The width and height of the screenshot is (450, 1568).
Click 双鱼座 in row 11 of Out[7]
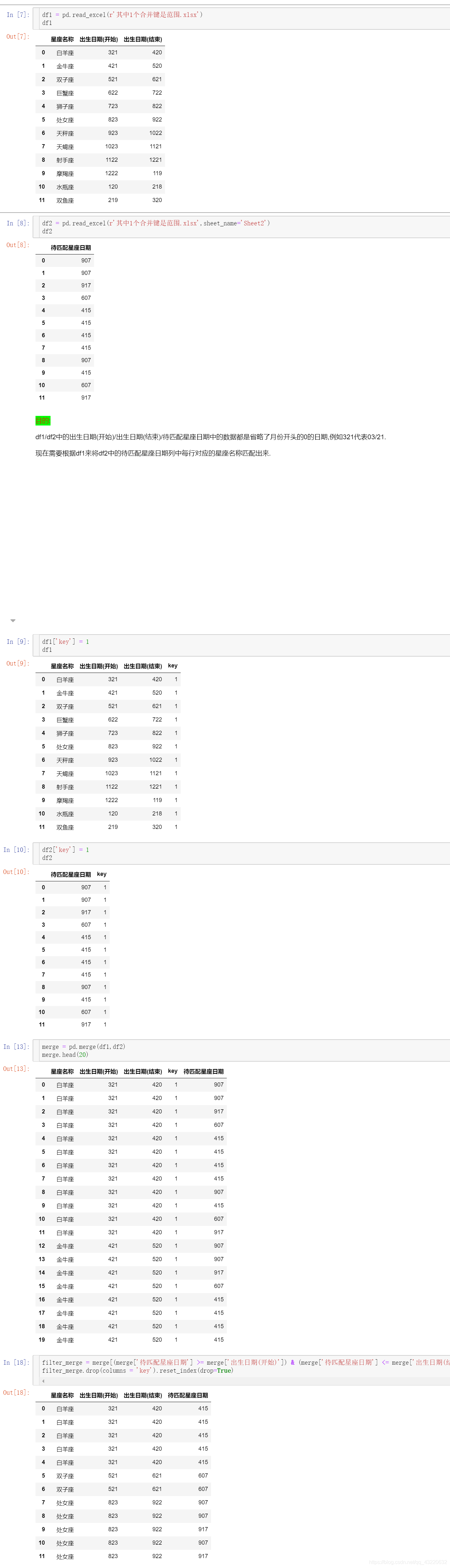pos(65,200)
